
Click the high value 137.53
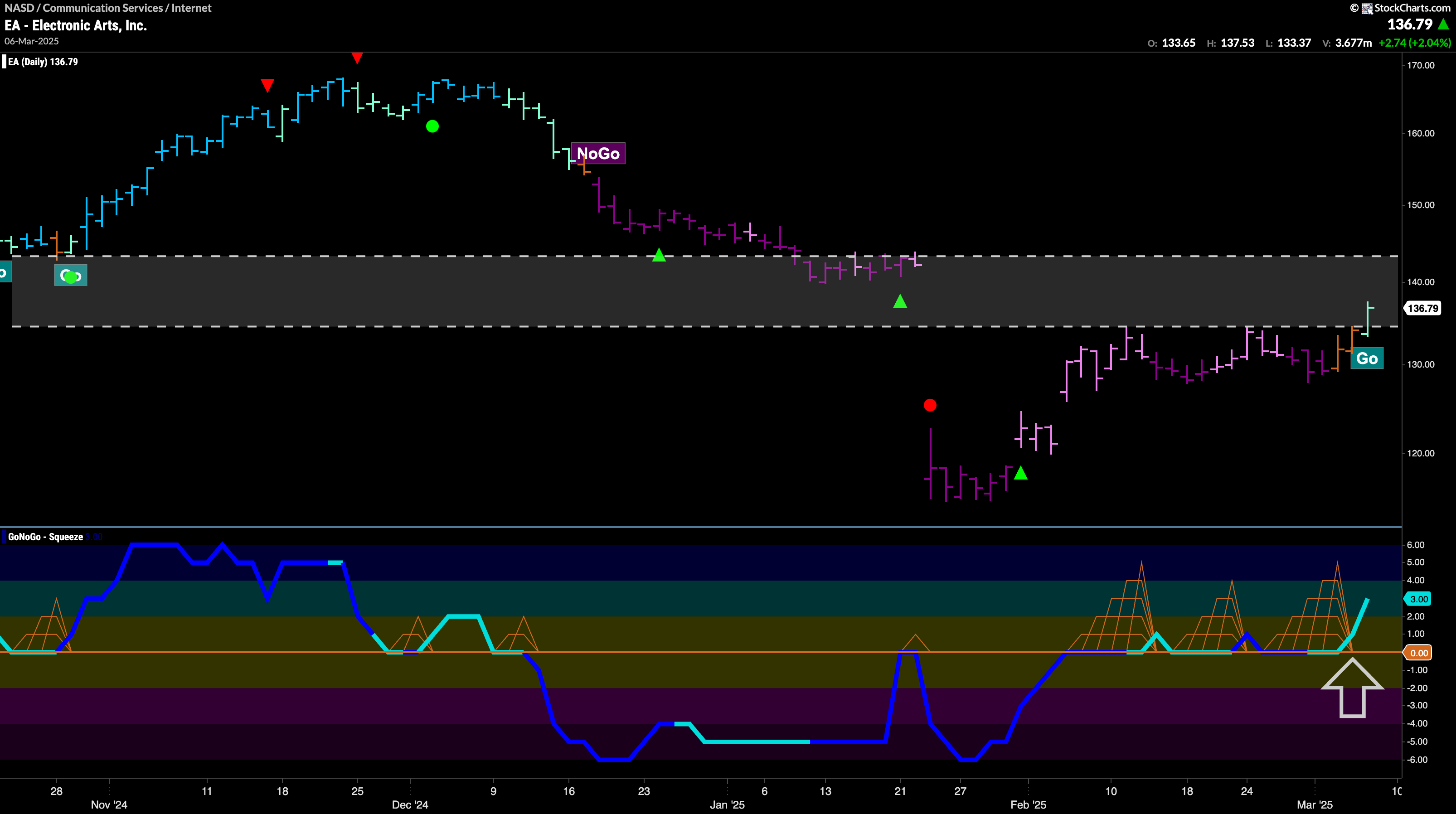coord(1237,43)
